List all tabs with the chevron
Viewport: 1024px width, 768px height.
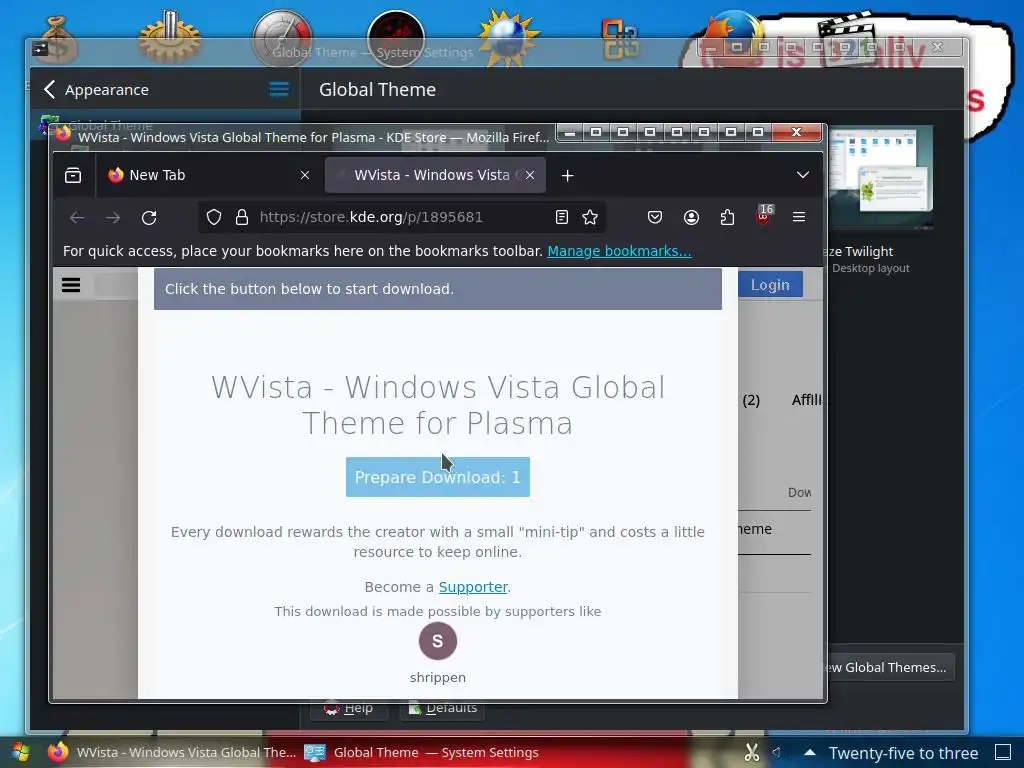803,175
